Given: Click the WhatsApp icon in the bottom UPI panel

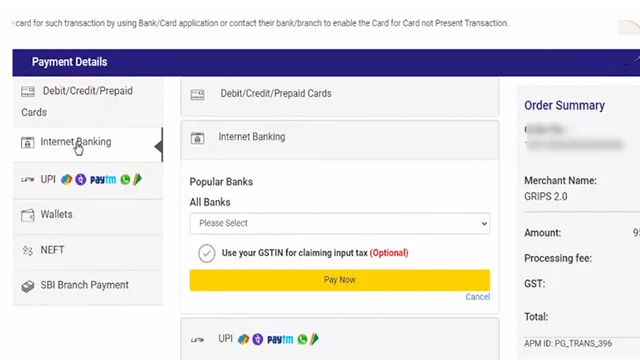Looking at the screenshot, I should click(x=302, y=339).
